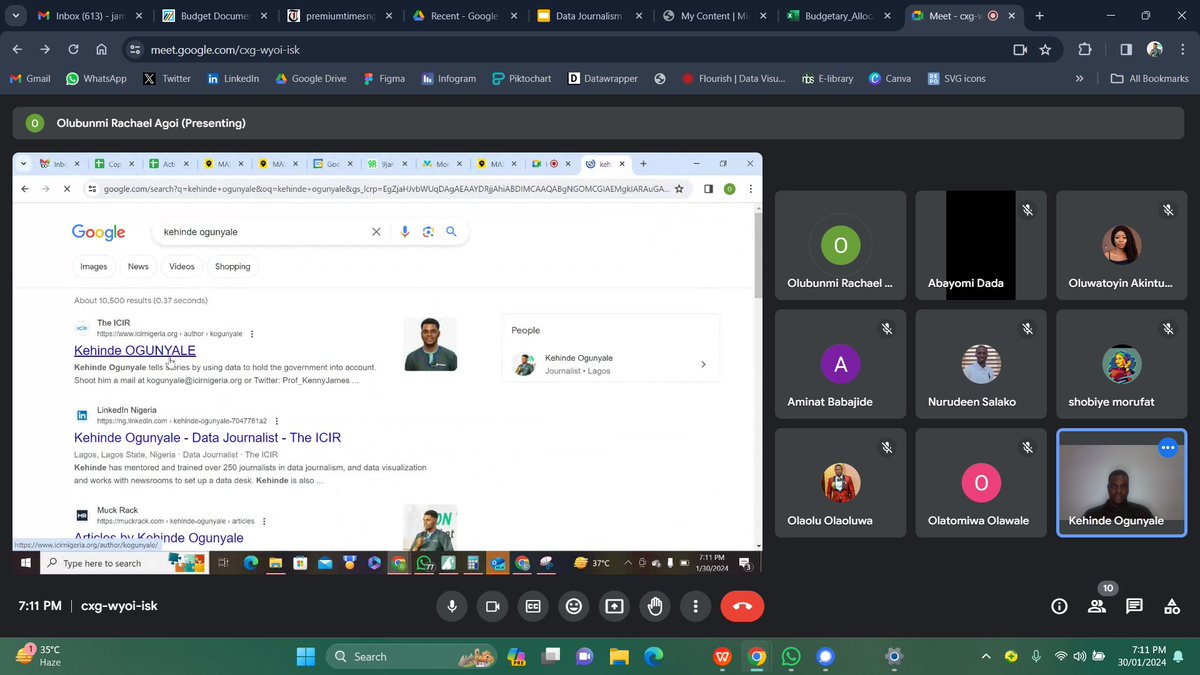Image resolution: width=1200 pixels, height=675 pixels.
Task: Turn off camera in Meet controls
Action: (x=492, y=606)
